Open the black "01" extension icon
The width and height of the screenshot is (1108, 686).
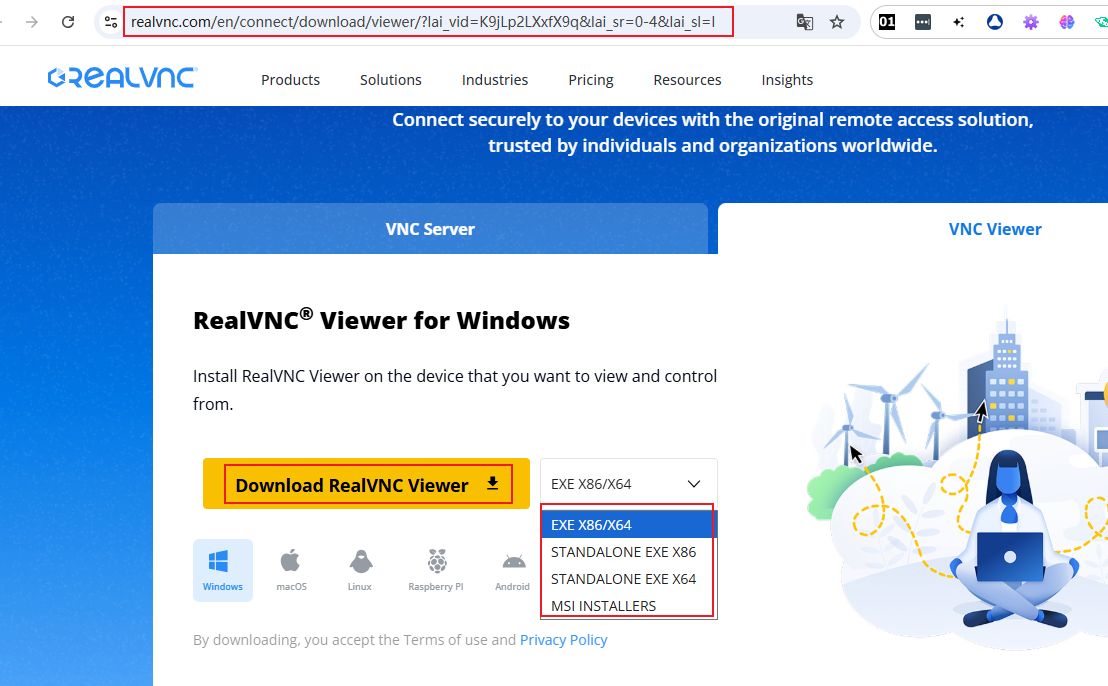(x=887, y=22)
